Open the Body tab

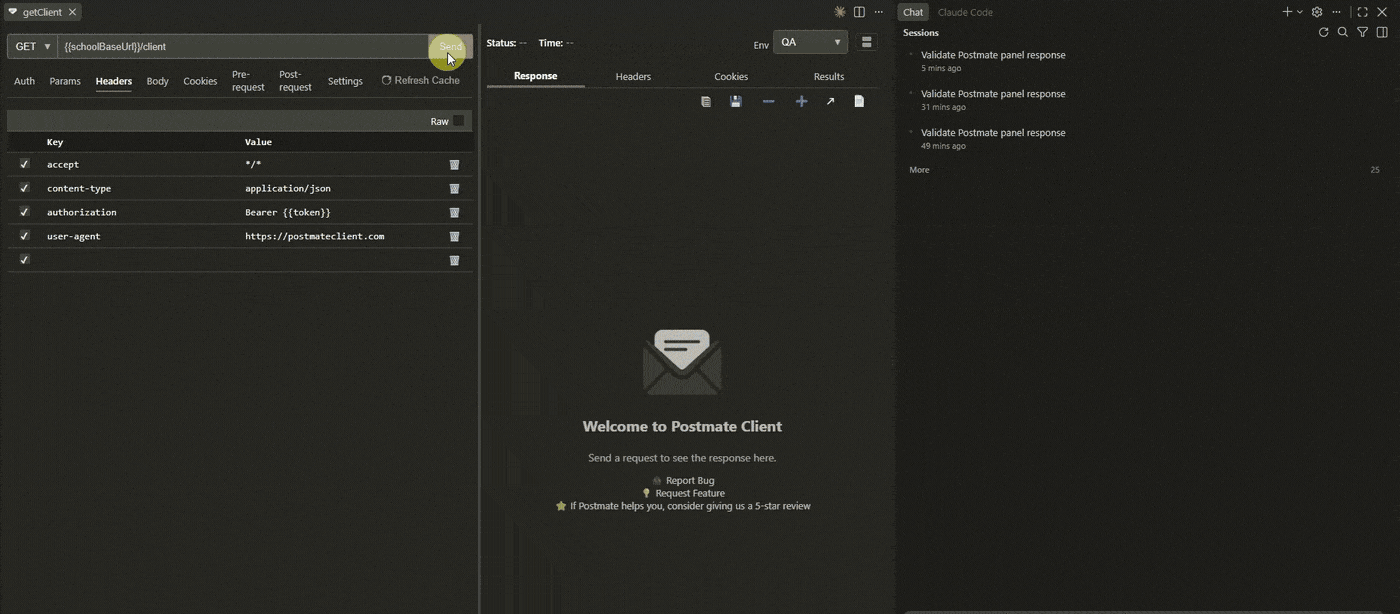[x=157, y=81]
